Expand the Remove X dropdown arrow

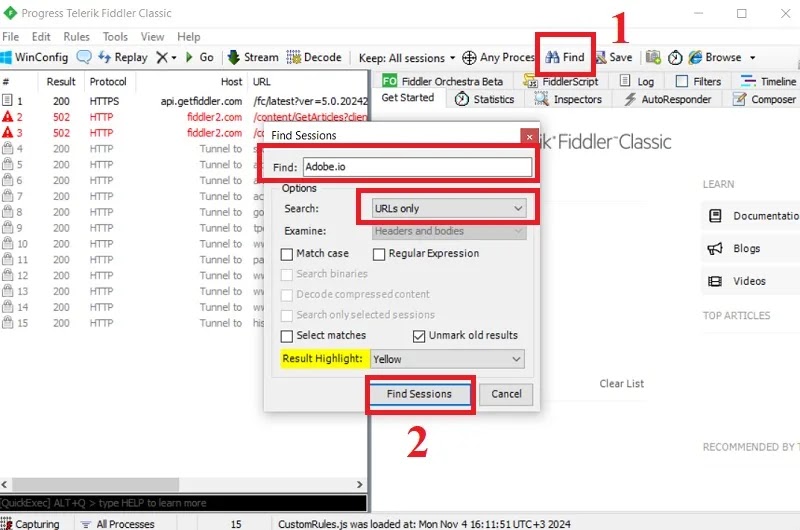click(x=174, y=58)
